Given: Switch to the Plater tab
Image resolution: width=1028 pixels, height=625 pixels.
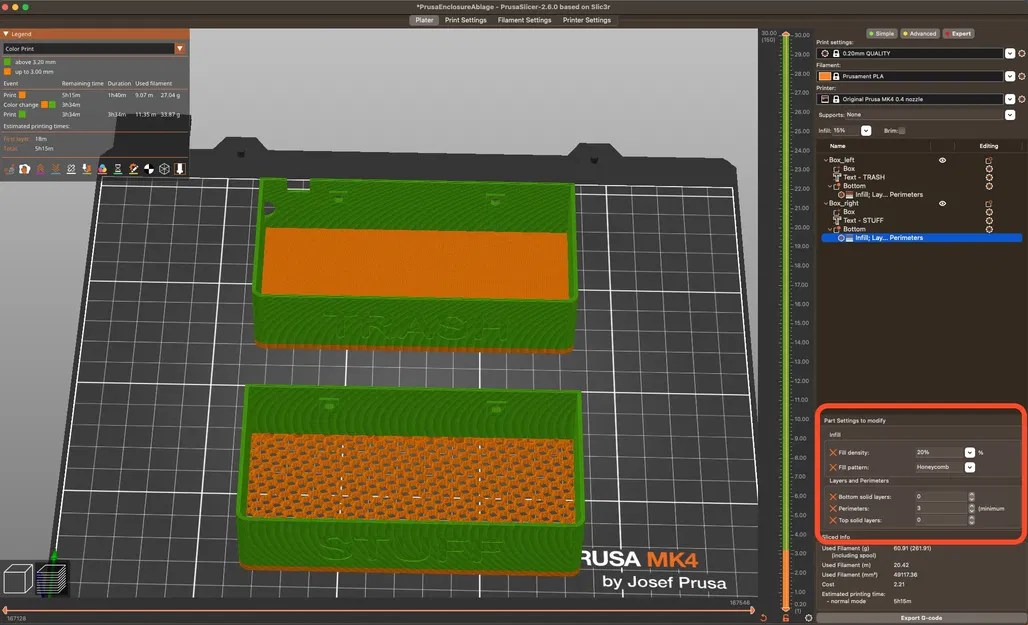Looking at the screenshot, I should 424,20.
